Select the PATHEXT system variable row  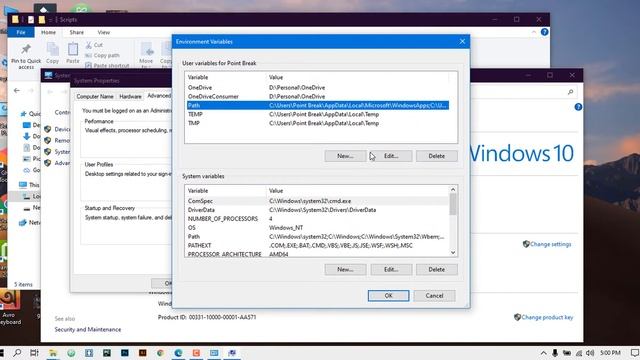pyautogui.click(x=318, y=246)
